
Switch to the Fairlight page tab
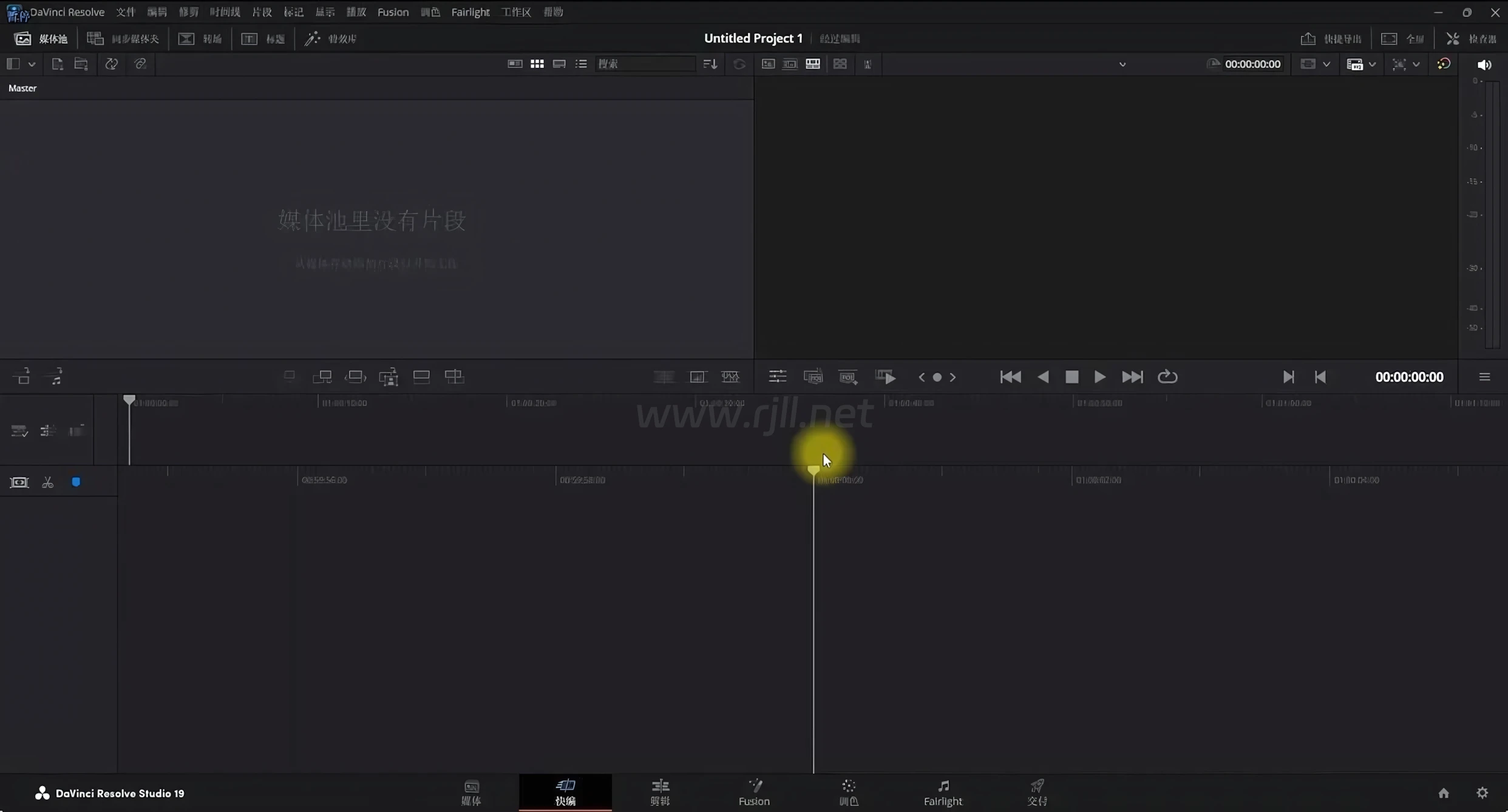(942, 793)
